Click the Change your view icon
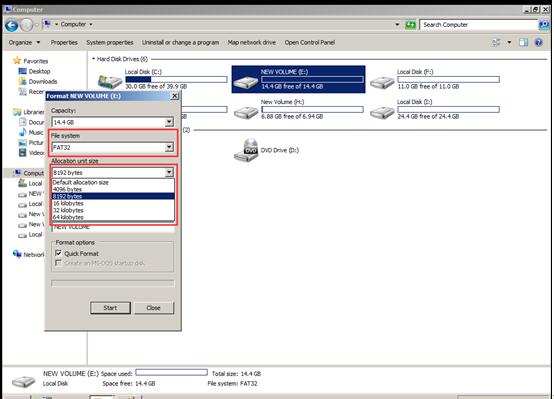Screen dimensions: 554x399 coord(496,43)
